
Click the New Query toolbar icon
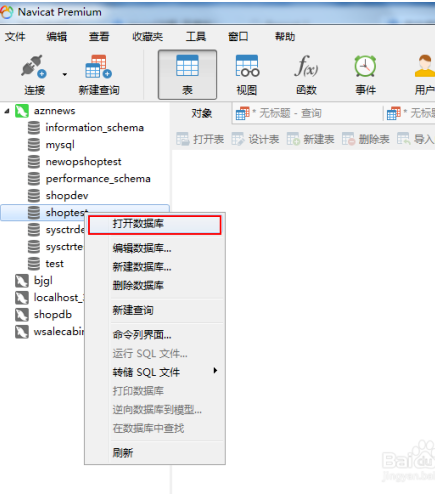98,66
